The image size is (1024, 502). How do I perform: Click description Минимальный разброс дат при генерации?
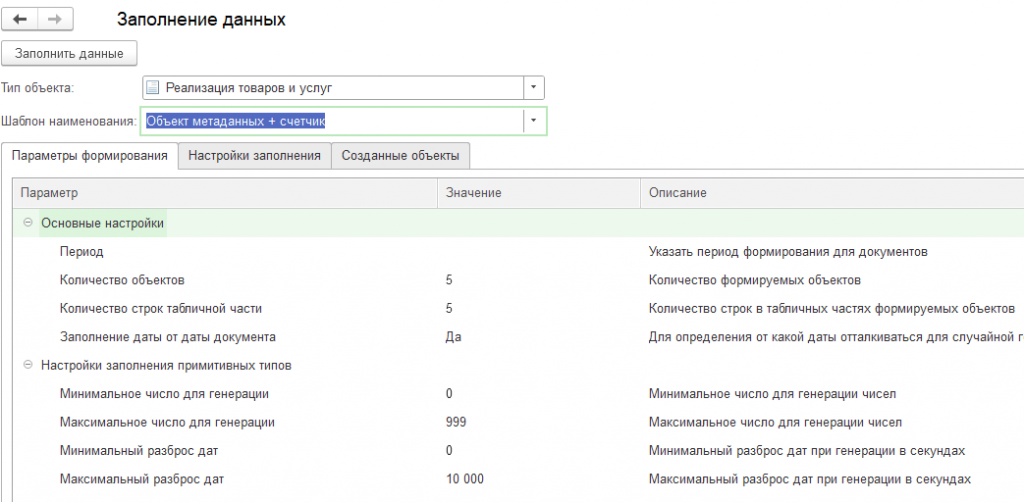pyautogui.click(x=807, y=451)
